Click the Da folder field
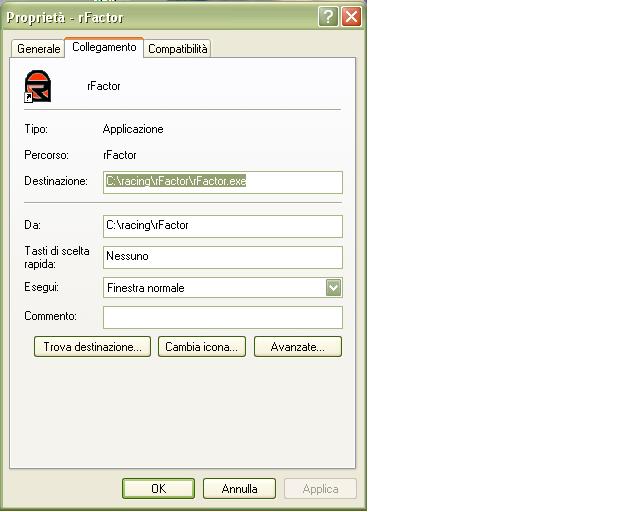640x512 pixels. [x=223, y=226]
